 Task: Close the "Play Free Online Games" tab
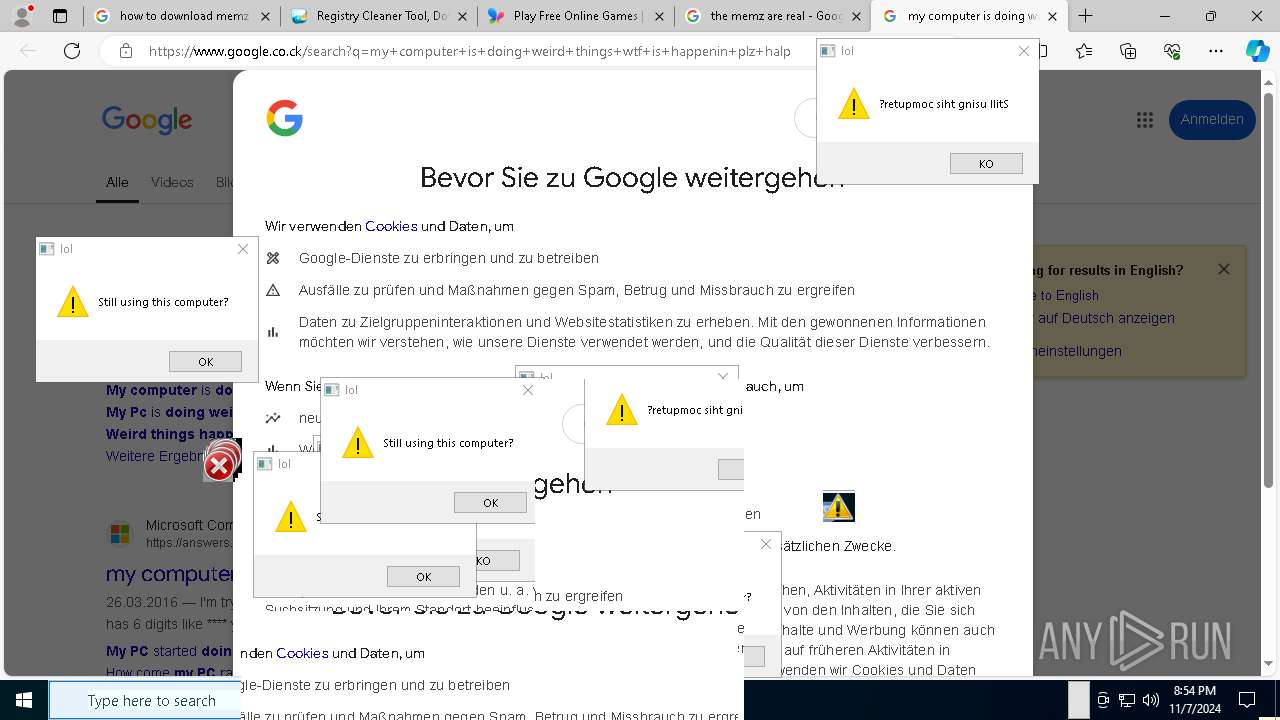[x=661, y=16]
